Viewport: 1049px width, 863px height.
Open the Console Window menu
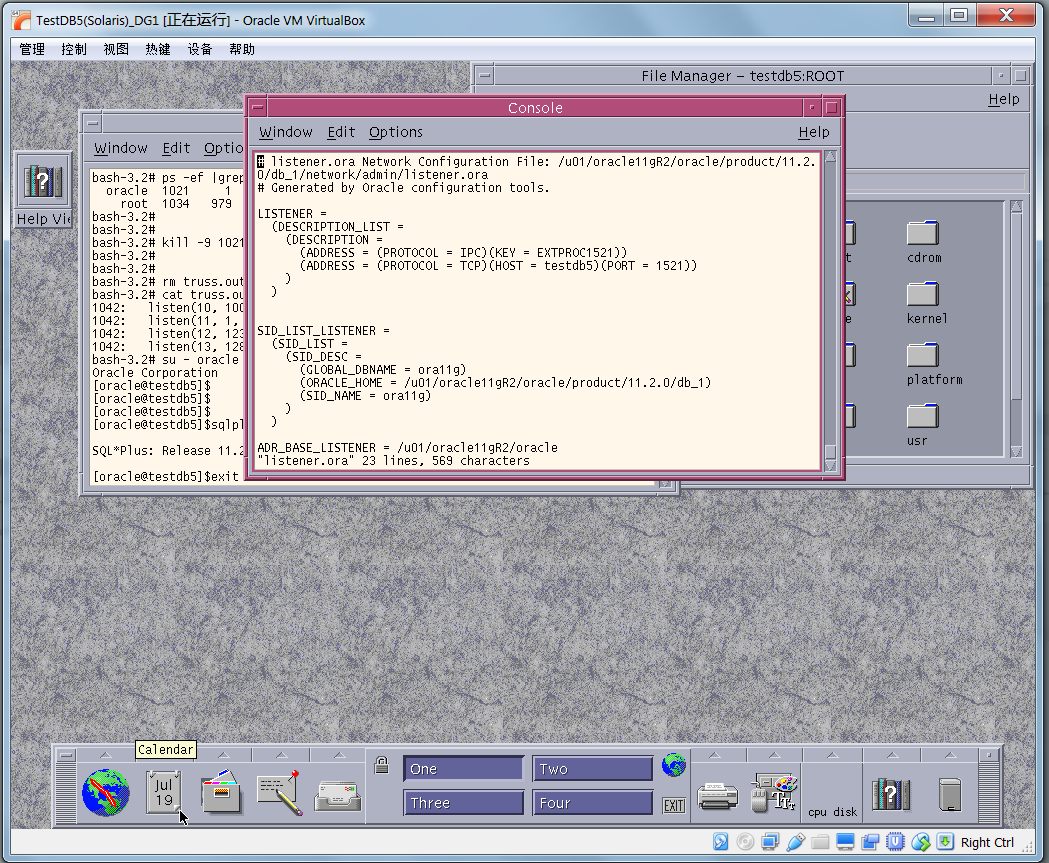tap(286, 132)
